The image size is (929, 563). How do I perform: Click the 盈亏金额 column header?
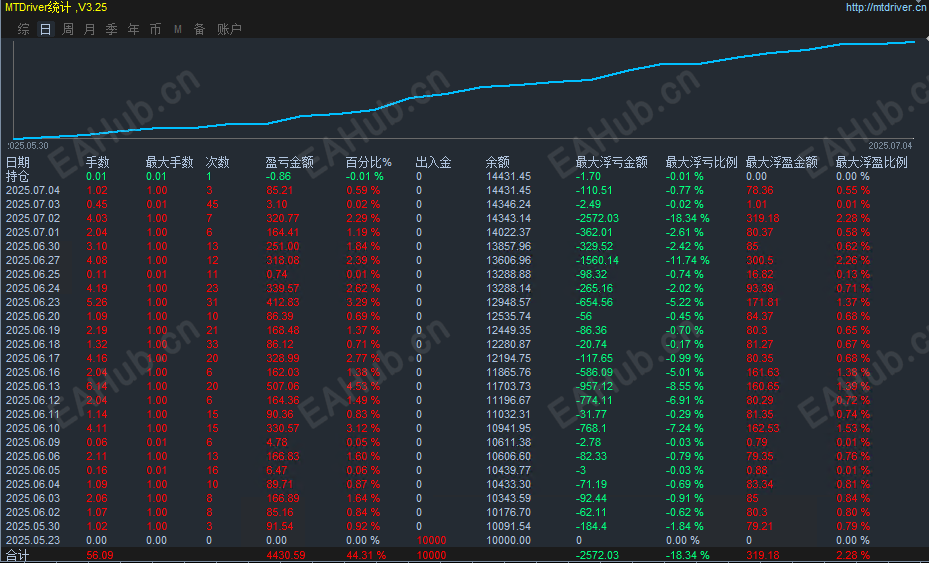pyautogui.click(x=290, y=162)
